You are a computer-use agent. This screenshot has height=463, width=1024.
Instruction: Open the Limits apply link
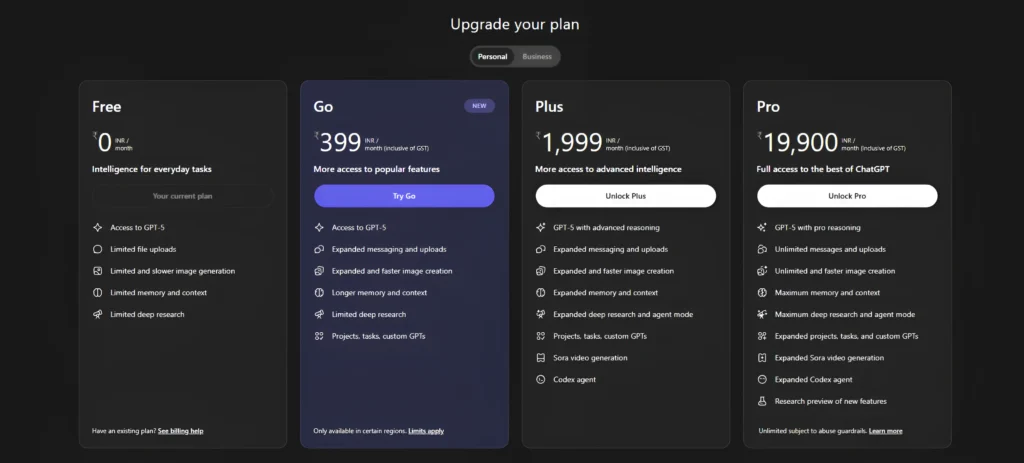tap(426, 431)
